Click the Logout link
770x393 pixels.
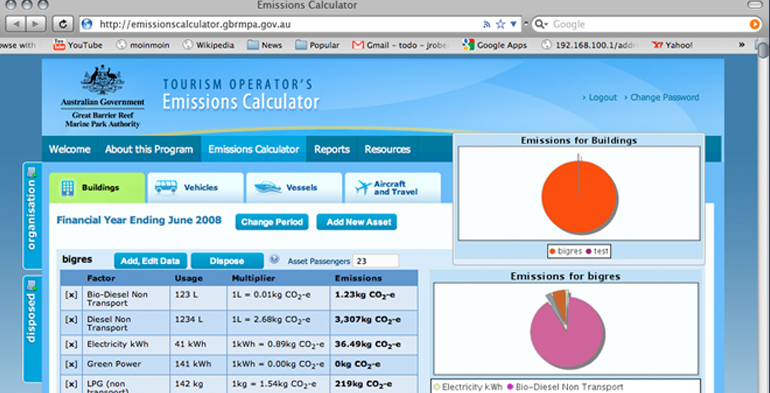pyautogui.click(x=599, y=97)
